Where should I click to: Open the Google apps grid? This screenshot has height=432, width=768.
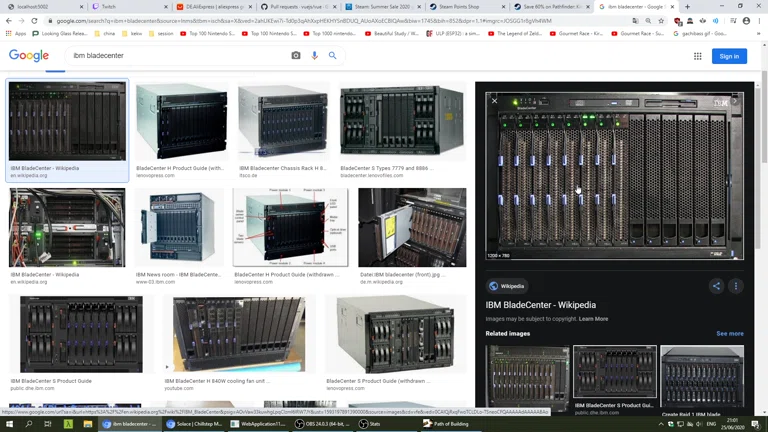pos(697,56)
